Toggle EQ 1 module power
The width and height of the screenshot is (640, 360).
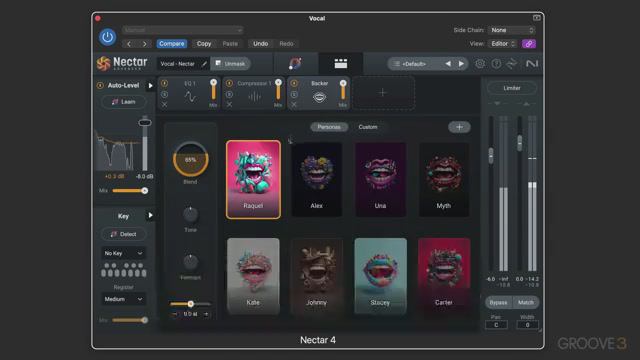[164, 83]
